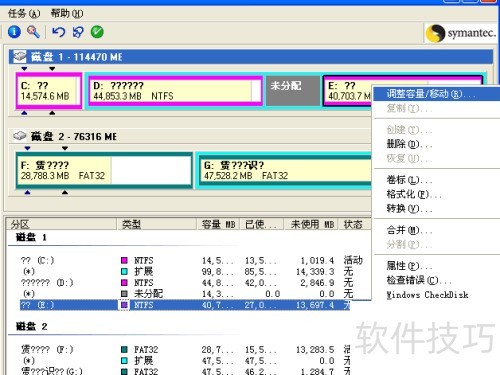500x375 pixels.
Task: Select the C: partition block
Action: (49, 91)
